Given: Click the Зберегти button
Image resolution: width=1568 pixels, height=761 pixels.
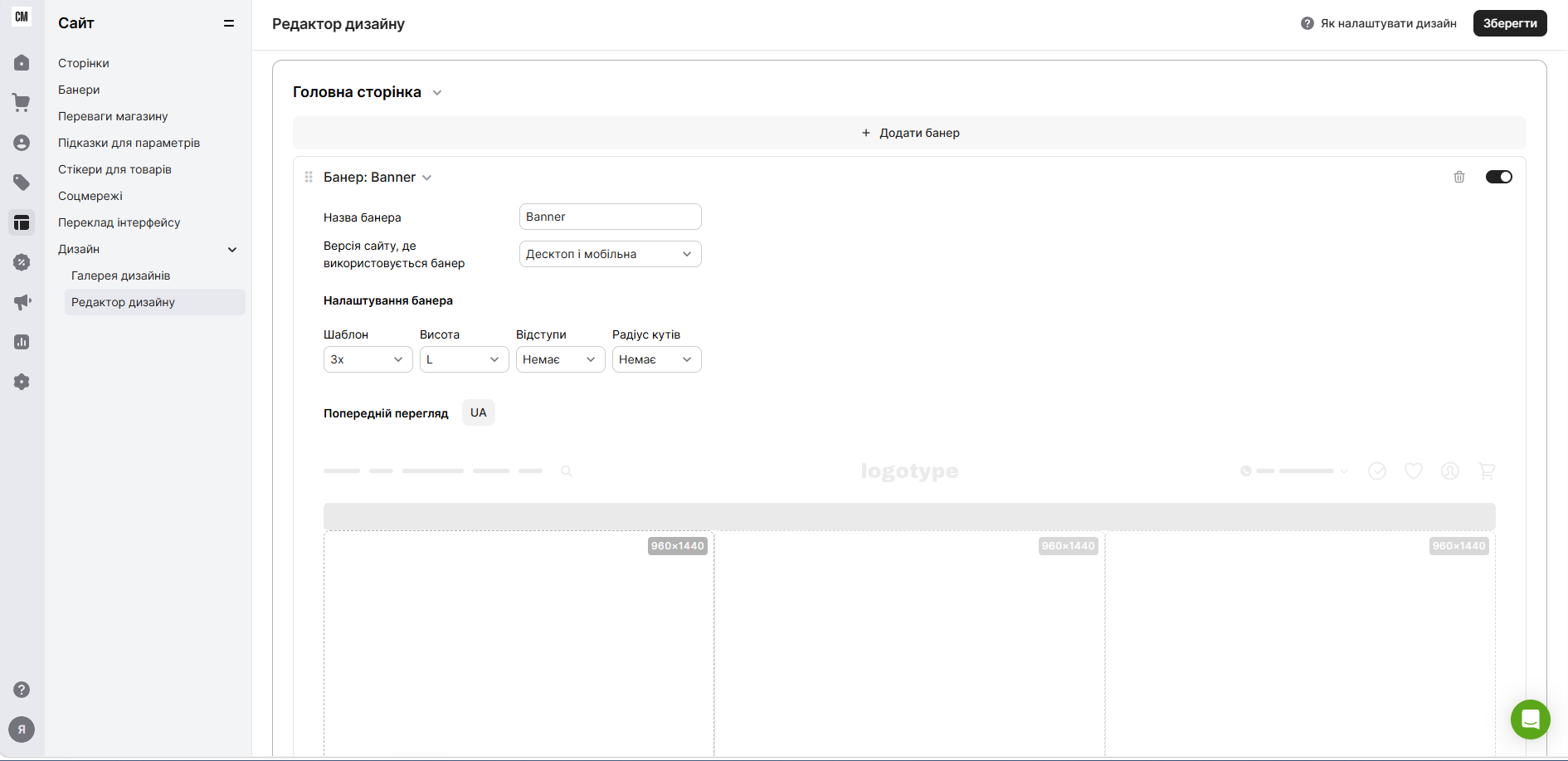Looking at the screenshot, I should point(1510,23).
